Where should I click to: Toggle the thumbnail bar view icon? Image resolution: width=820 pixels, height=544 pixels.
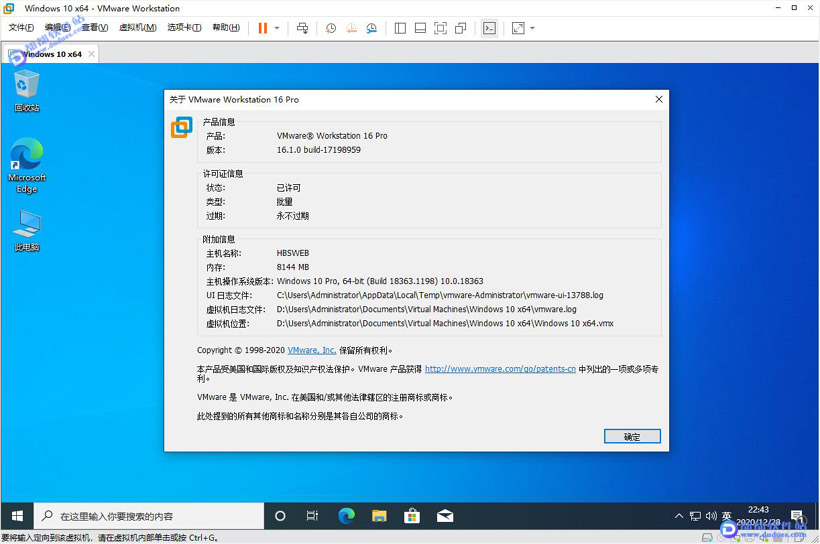420,28
